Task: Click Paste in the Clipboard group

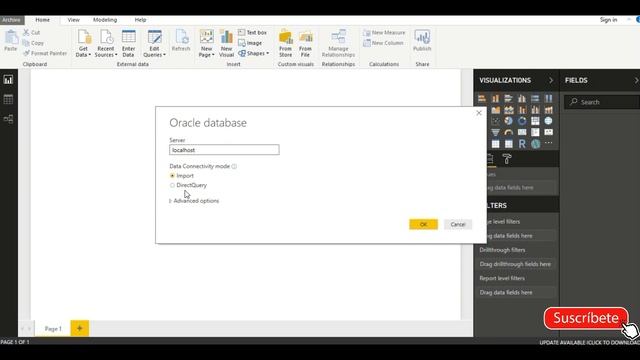Action: click(x=11, y=41)
